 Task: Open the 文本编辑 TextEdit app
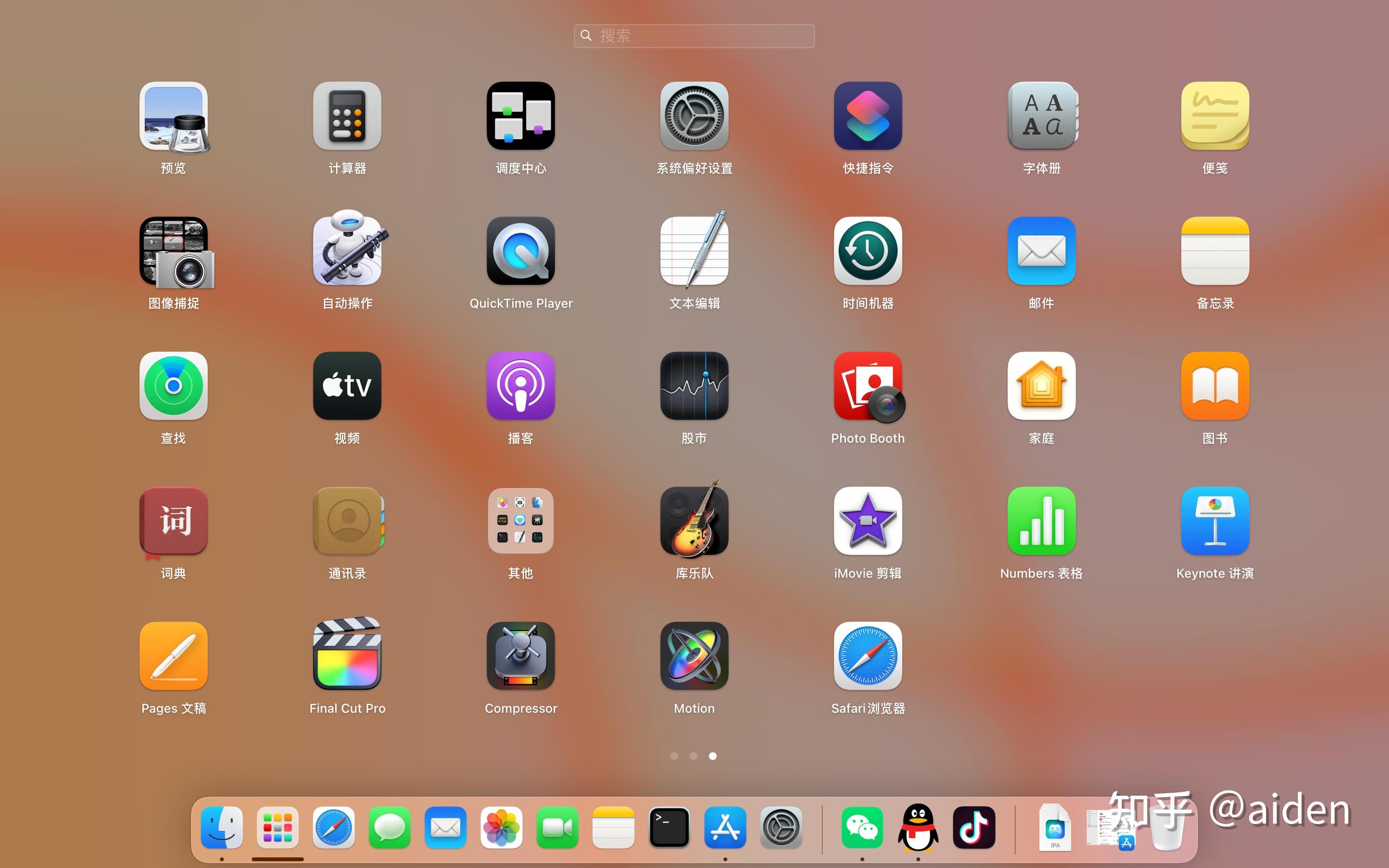[694, 249]
